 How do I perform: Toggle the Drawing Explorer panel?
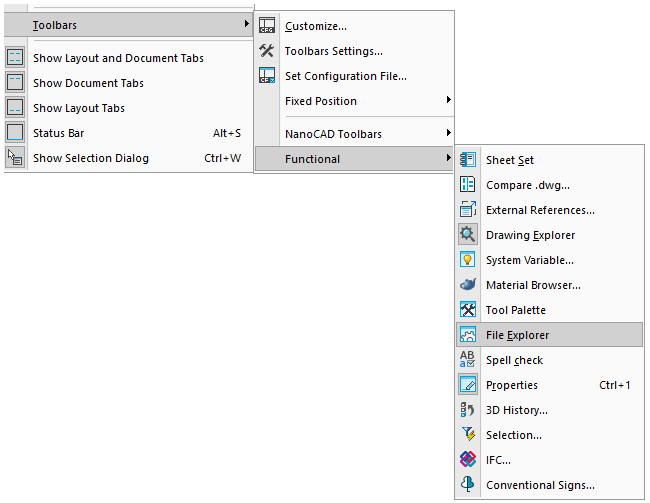[530, 235]
